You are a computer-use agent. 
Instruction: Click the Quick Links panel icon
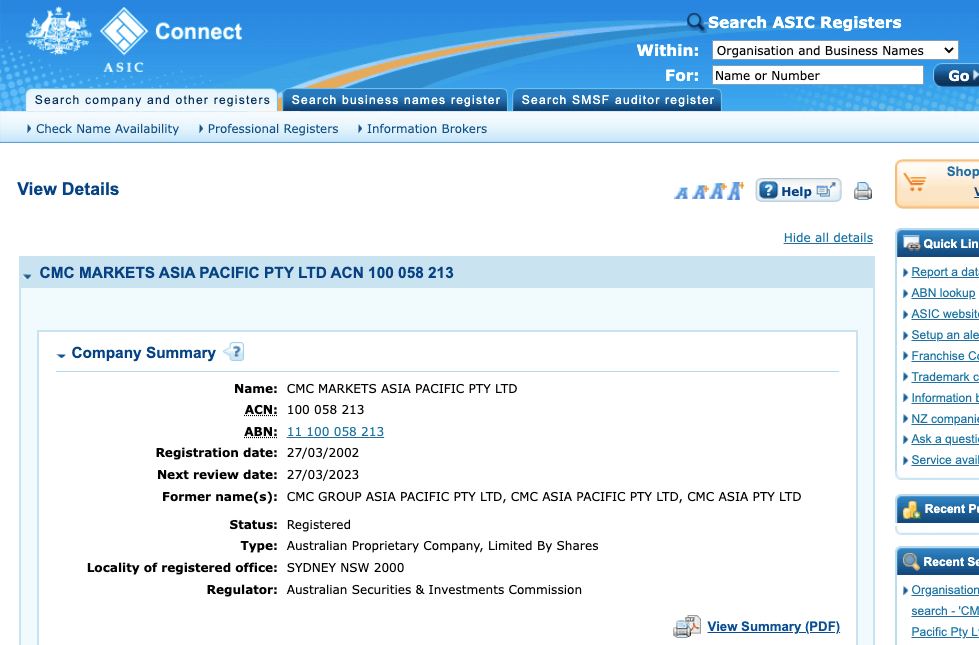(x=912, y=244)
